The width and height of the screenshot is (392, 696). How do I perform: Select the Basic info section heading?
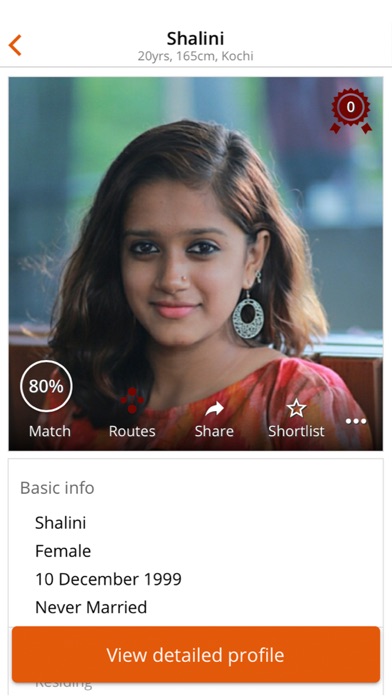[x=57, y=488]
